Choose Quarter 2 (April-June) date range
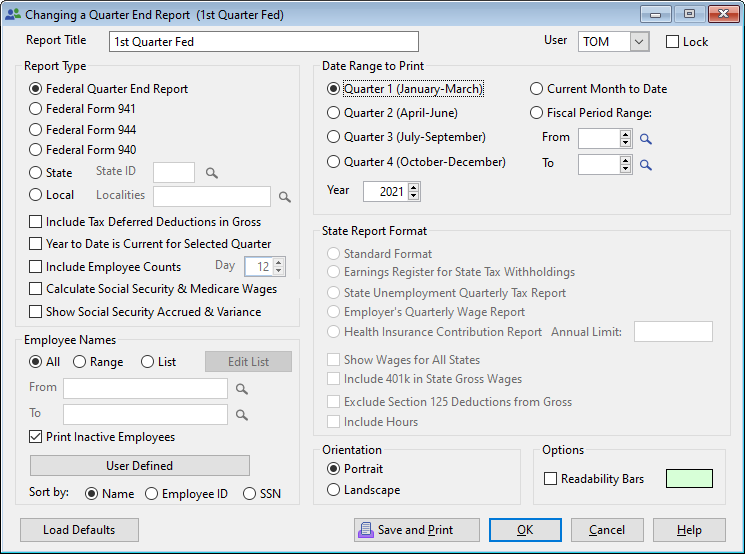This screenshot has height=554, width=745. pyautogui.click(x=334, y=115)
